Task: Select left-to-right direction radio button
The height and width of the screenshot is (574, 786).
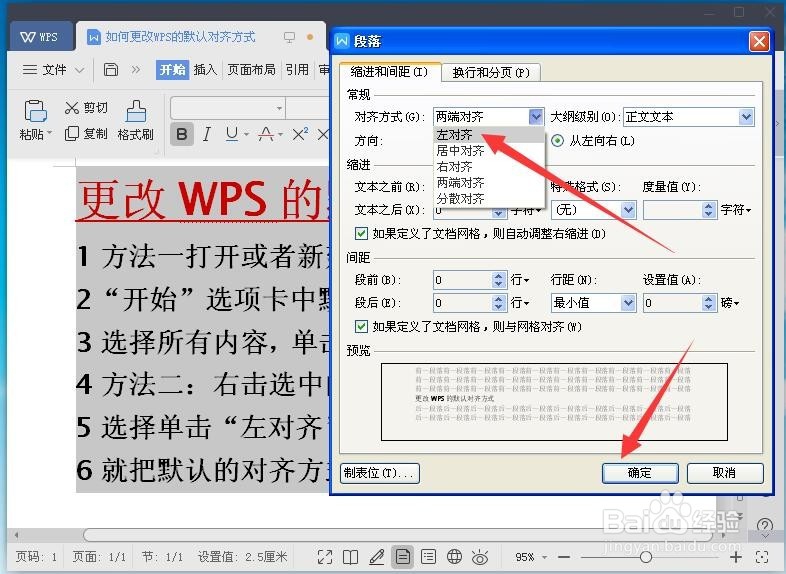Action: (x=557, y=141)
